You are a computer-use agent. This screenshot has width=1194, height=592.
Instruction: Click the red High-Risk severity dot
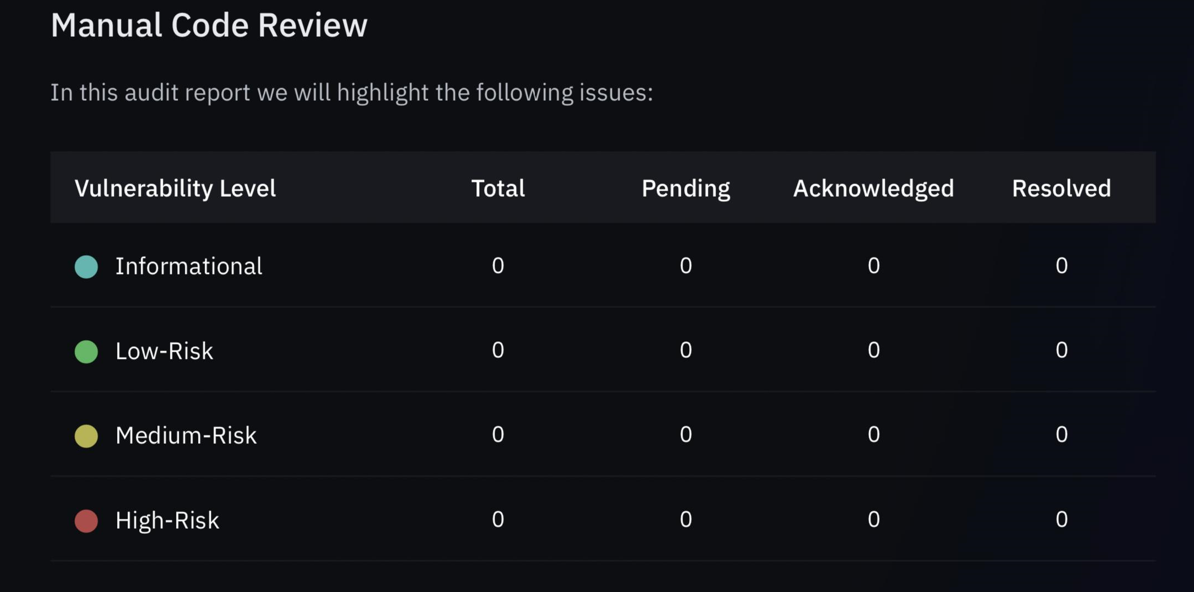86,520
